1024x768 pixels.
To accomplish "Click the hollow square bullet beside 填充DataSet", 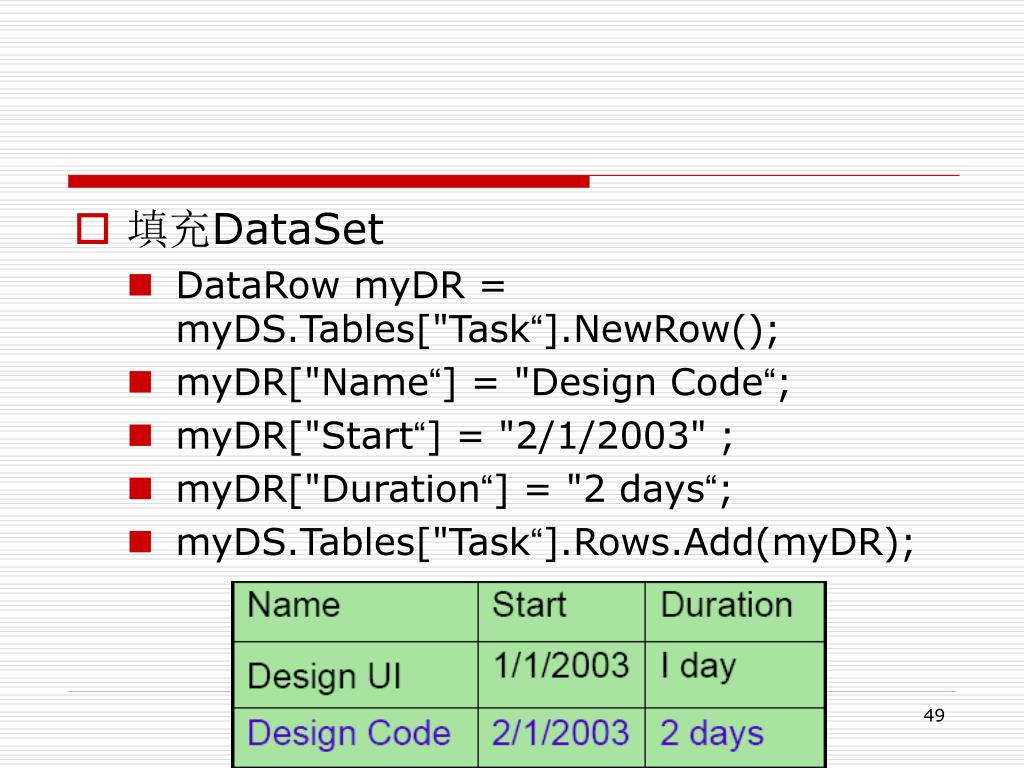I will pos(91,231).
